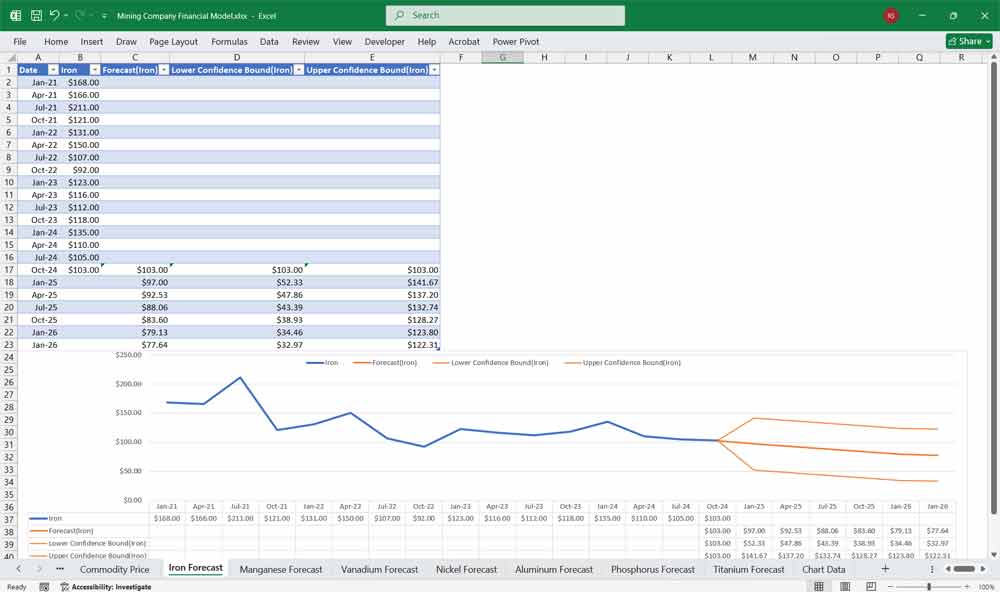Switch to Phosphorus Forecast sheet
The height and width of the screenshot is (592, 1000).
pos(652,569)
